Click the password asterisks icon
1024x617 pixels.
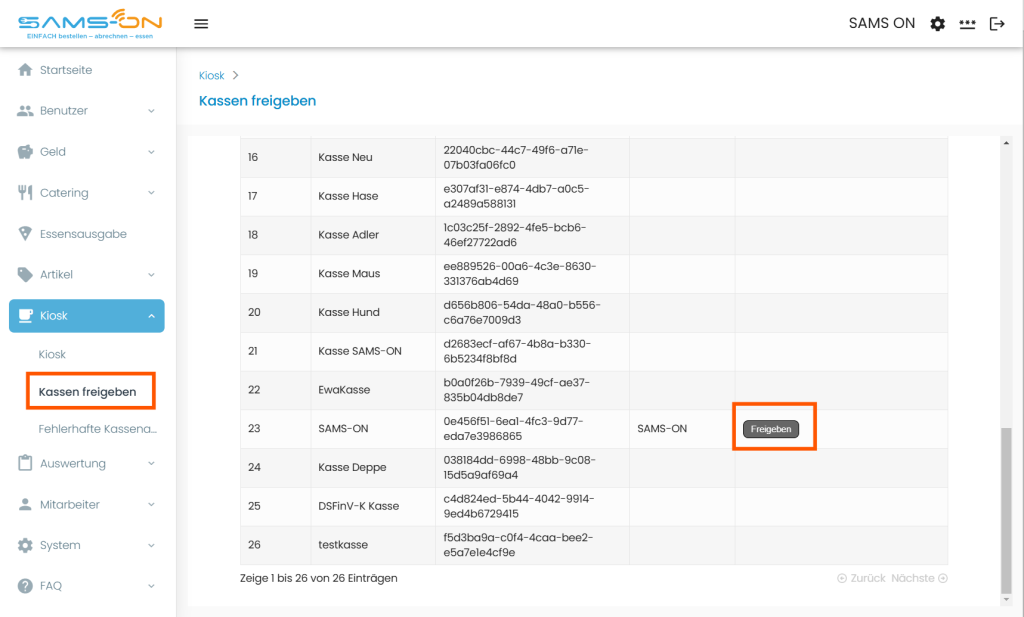[967, 24]
